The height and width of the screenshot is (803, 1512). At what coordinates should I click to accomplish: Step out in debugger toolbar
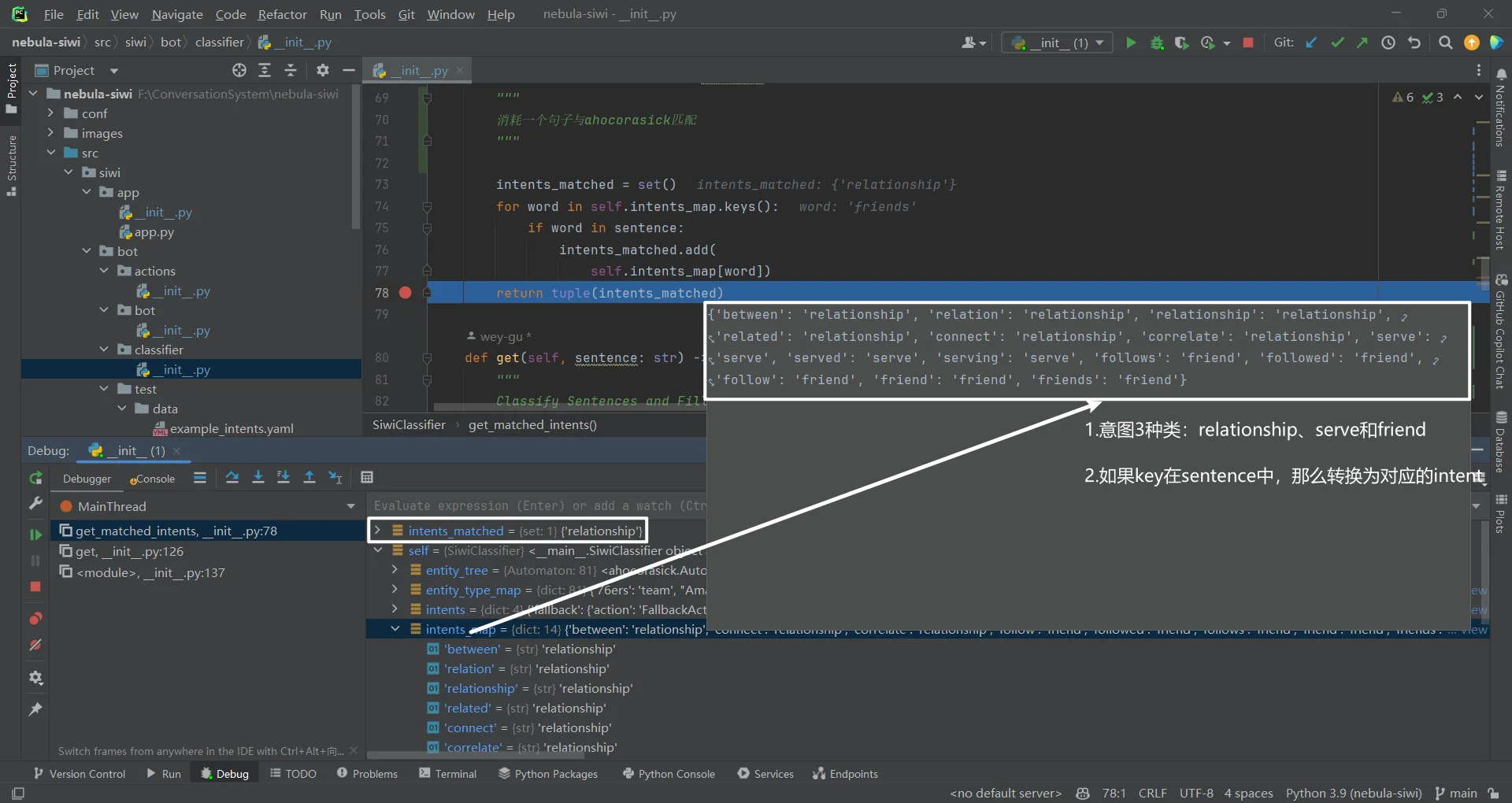309,477
